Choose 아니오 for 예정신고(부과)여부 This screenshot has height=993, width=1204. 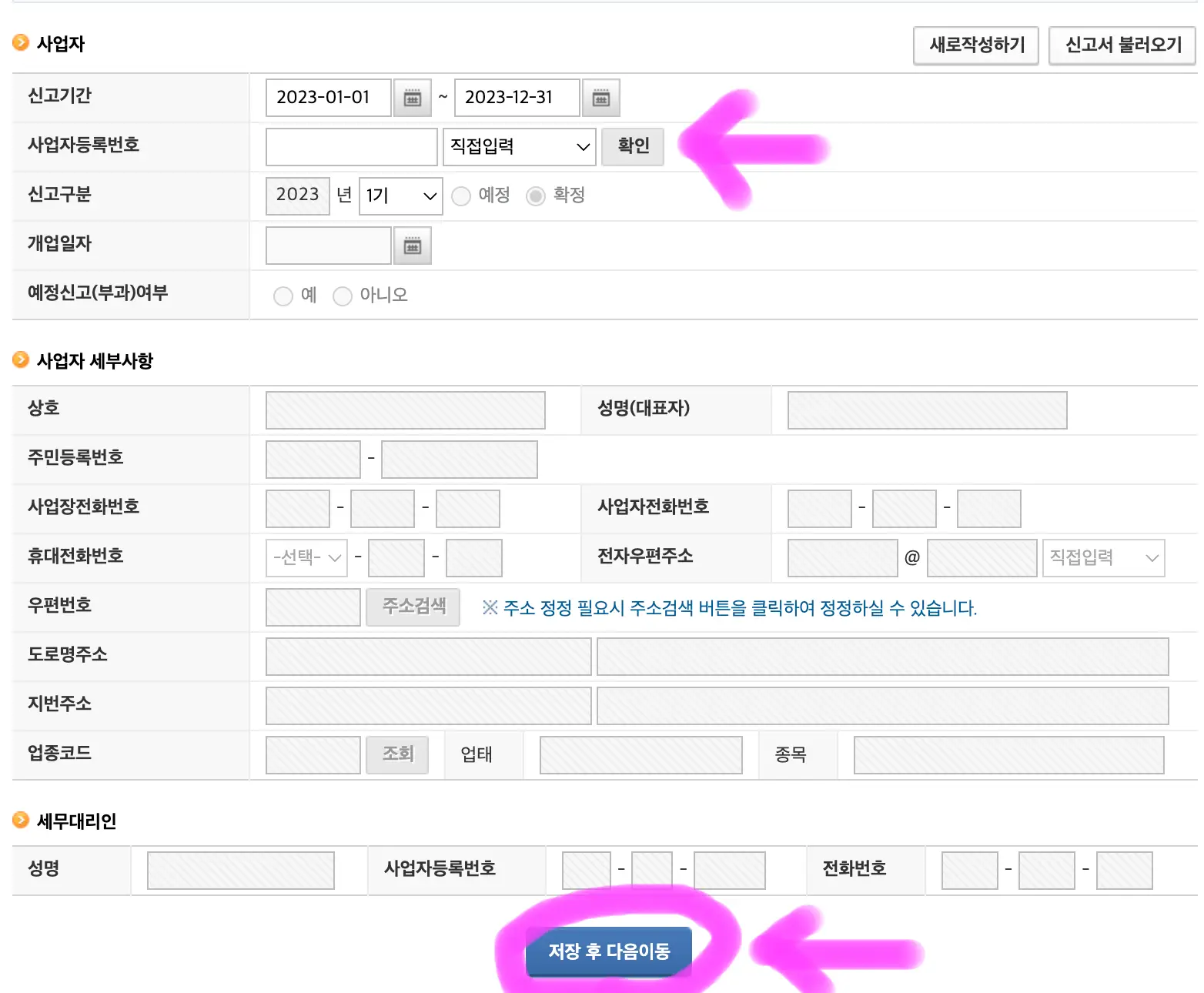(x=343, y=296)
